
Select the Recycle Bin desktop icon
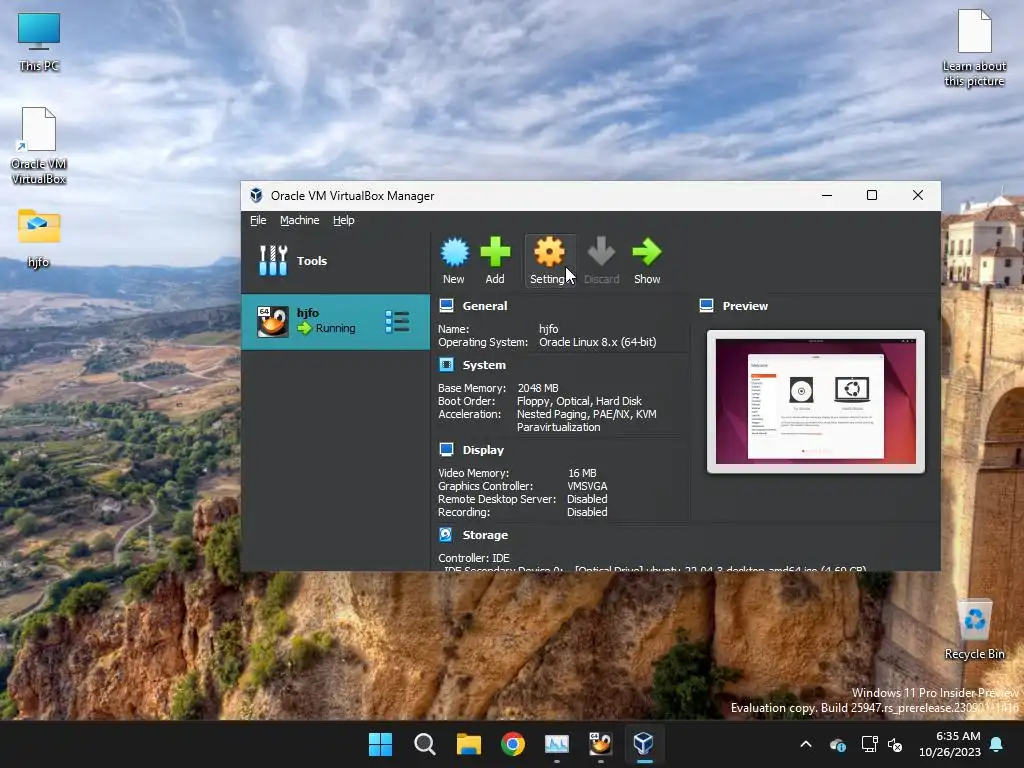coord(974,630)
